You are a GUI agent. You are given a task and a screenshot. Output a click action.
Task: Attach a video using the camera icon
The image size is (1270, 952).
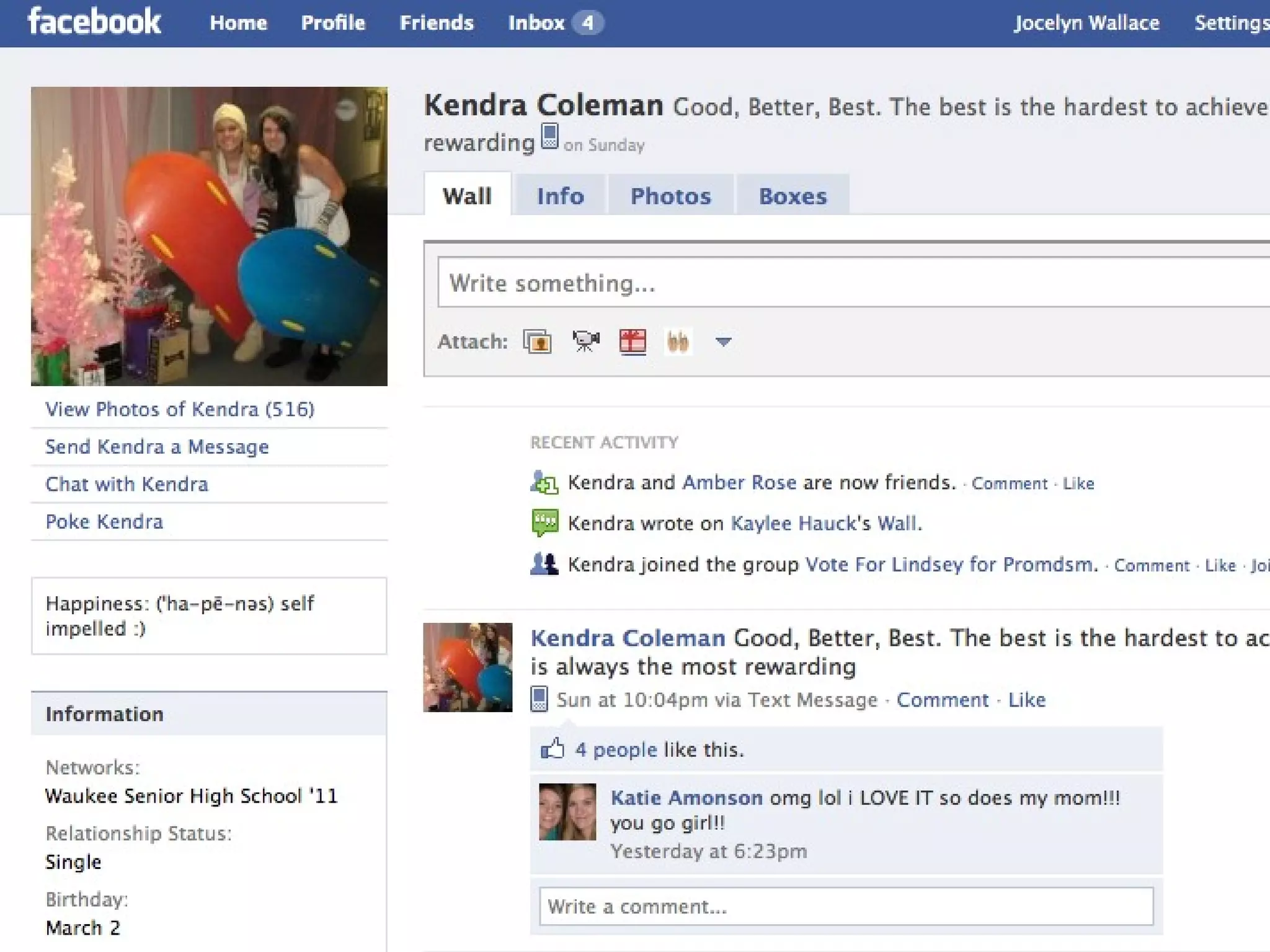[585, 342]
